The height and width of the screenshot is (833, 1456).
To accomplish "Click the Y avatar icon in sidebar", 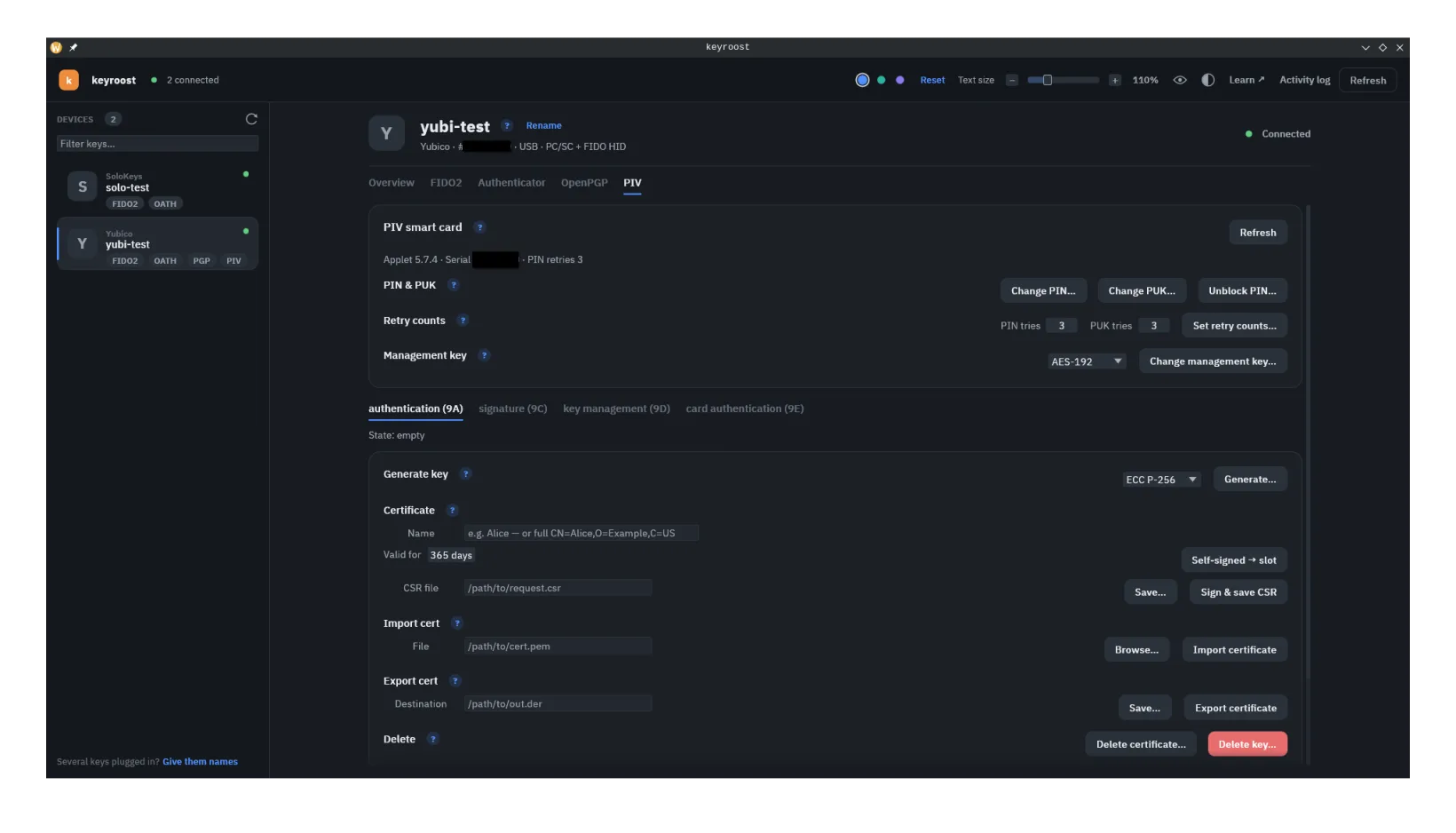I will pos(83,243).
